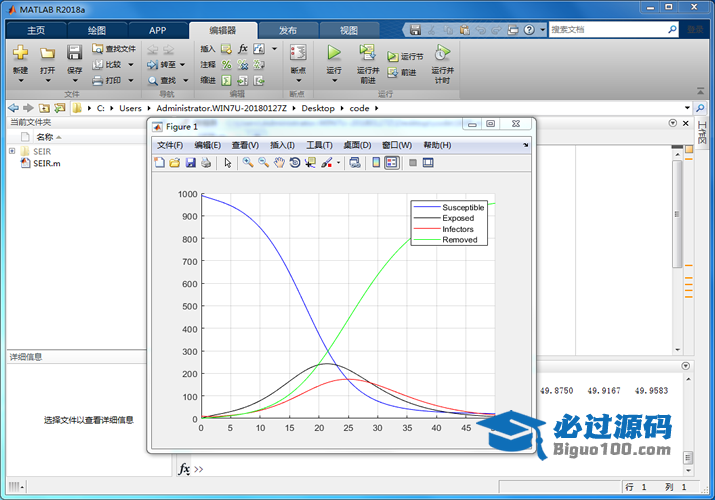
Task: Toggle Zoom In tool in Figure 1
Action: (x=248, y=163)
